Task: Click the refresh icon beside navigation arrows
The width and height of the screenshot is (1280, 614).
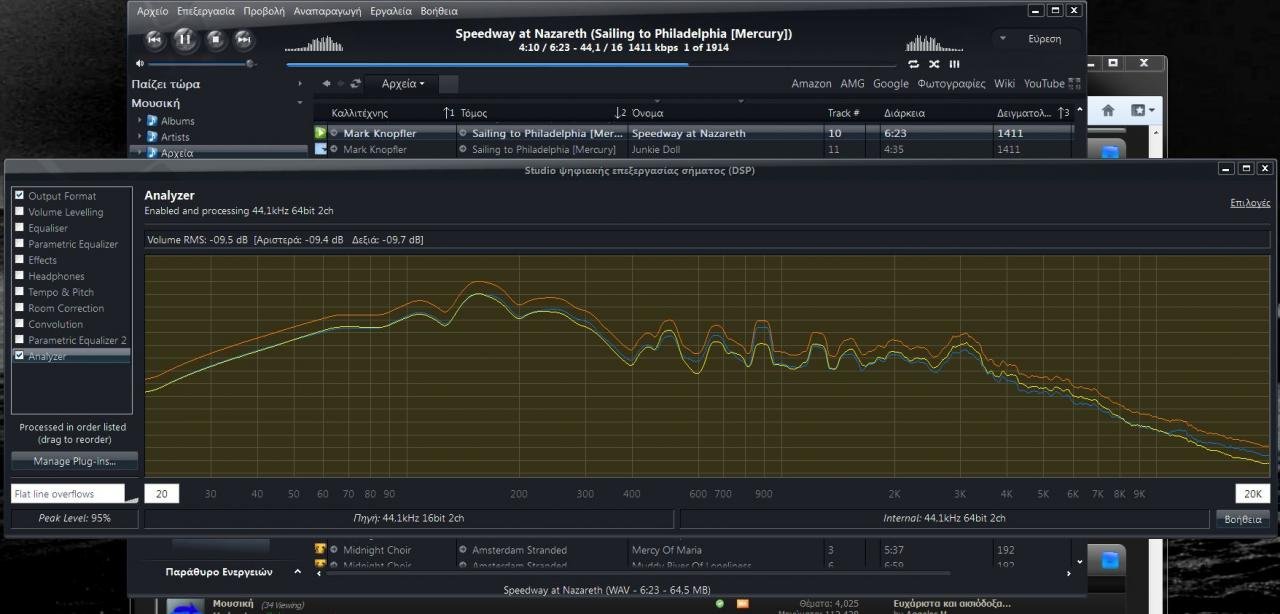Action: click(x=355, y=84)
